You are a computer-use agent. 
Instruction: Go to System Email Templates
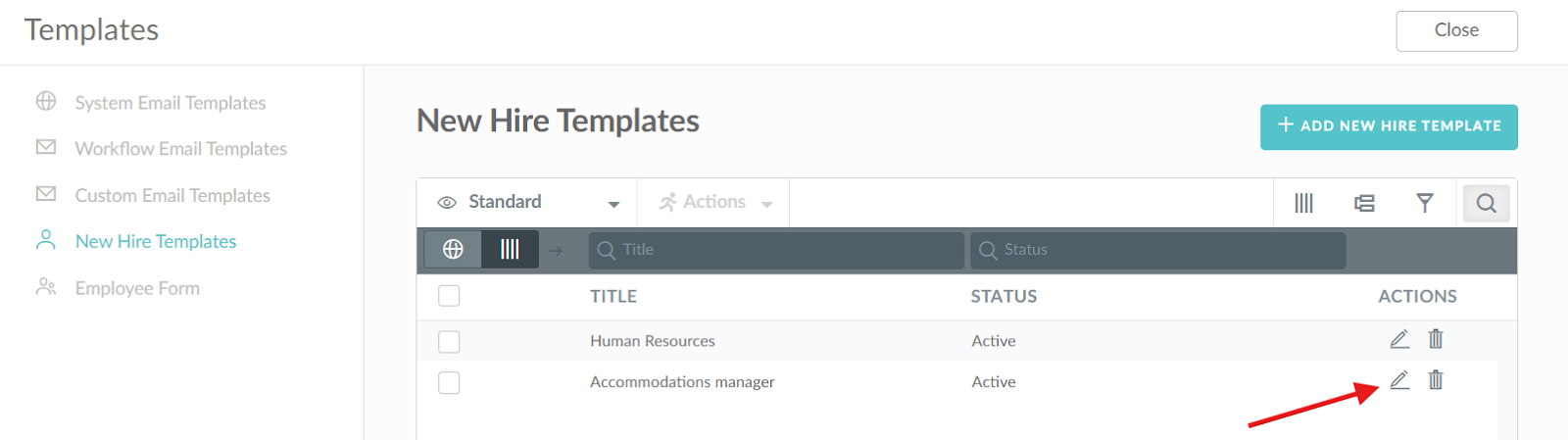click(170, 103)
